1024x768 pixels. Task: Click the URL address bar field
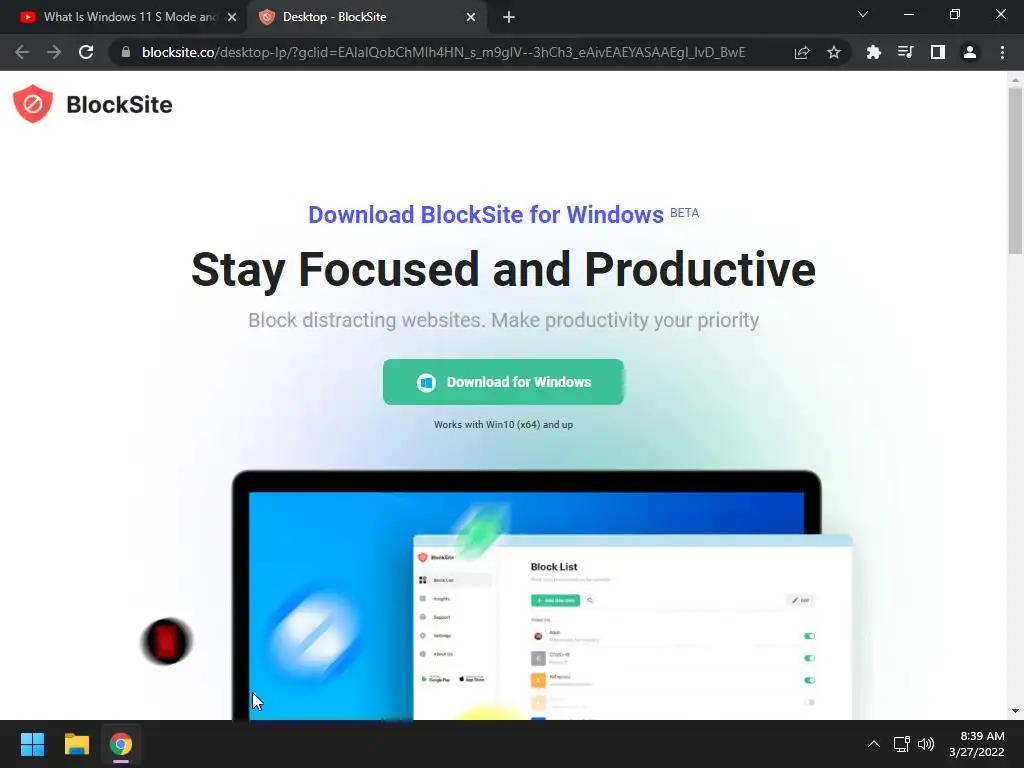pos(442,52)
